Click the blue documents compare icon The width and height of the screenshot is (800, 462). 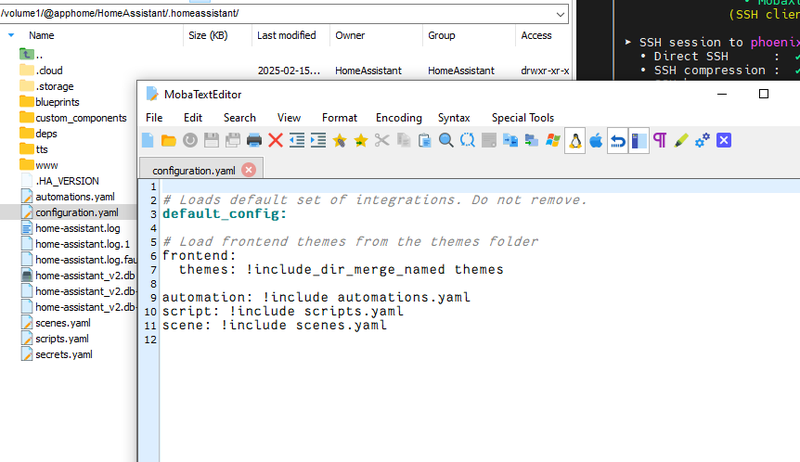pyautogui.click(x=510, y=140)
